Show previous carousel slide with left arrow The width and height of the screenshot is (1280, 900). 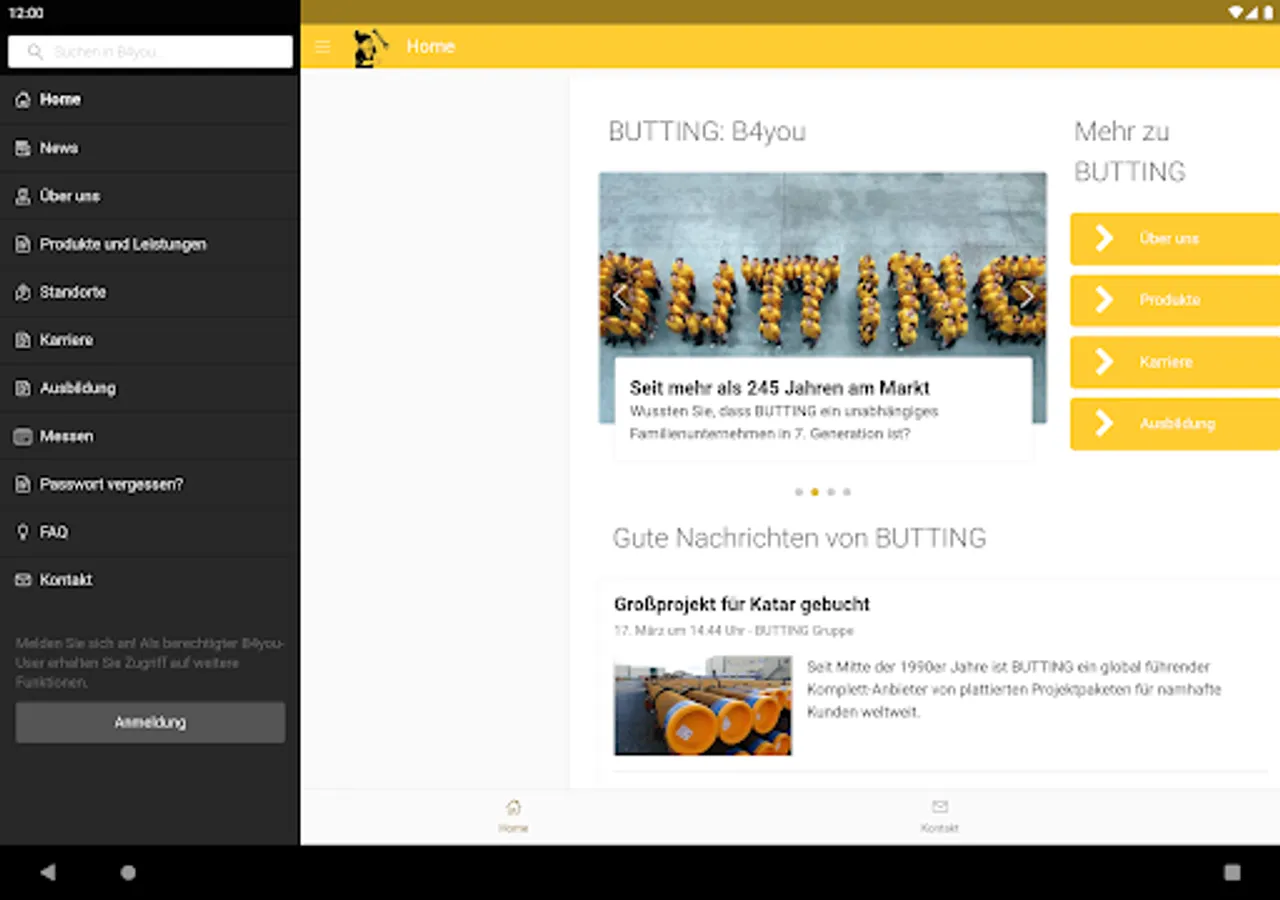pyautogui.click(x=619, y=297)
